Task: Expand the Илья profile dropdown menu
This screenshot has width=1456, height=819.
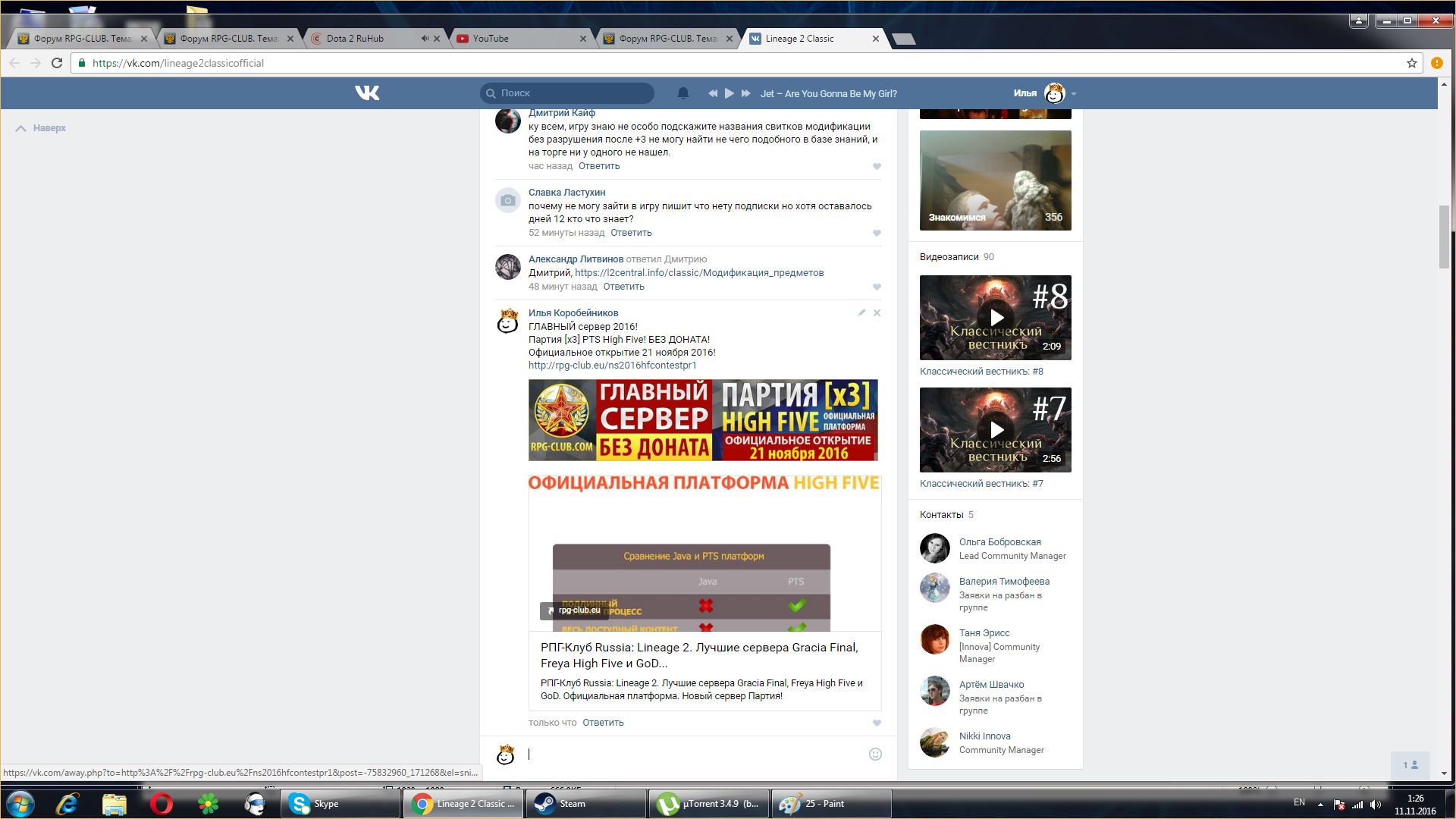Action: tap(1074, 94)
